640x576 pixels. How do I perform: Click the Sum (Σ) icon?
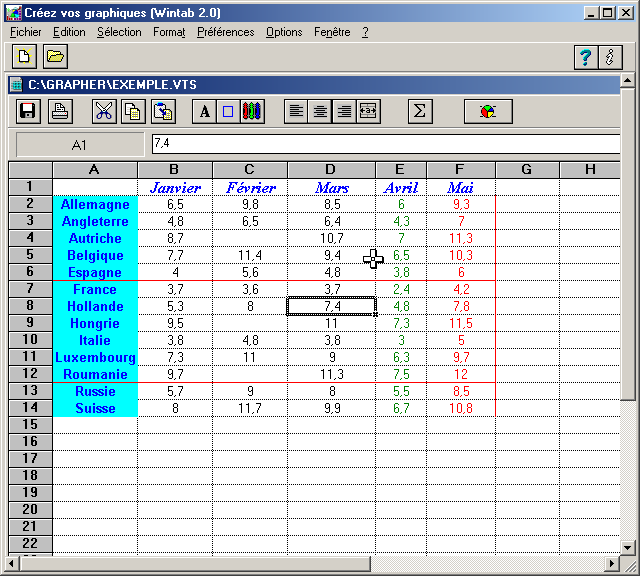pyautogui.click(x=420, y=111)
